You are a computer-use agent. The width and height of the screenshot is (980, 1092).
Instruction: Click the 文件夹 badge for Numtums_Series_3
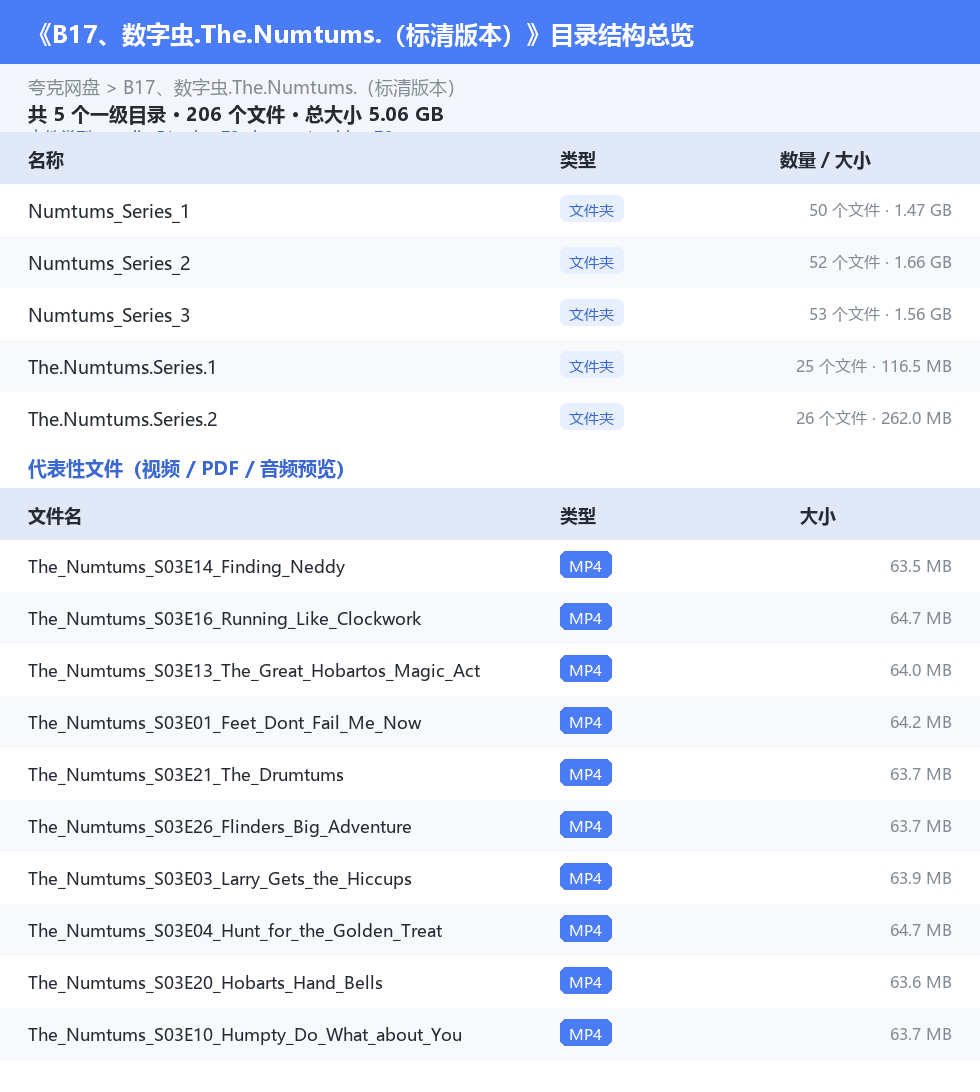point(591,314)
